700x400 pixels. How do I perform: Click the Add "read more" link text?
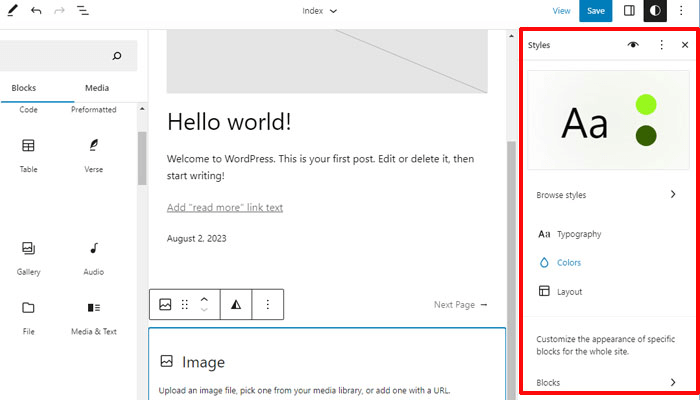[225, 208]
